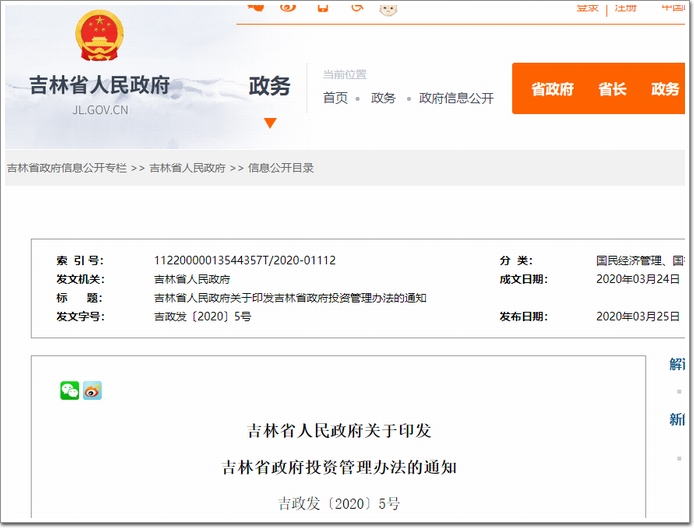Share the article via Weibo icon
Screen dimensions: 694x528
pyautogui.click(x=92, y=391)
